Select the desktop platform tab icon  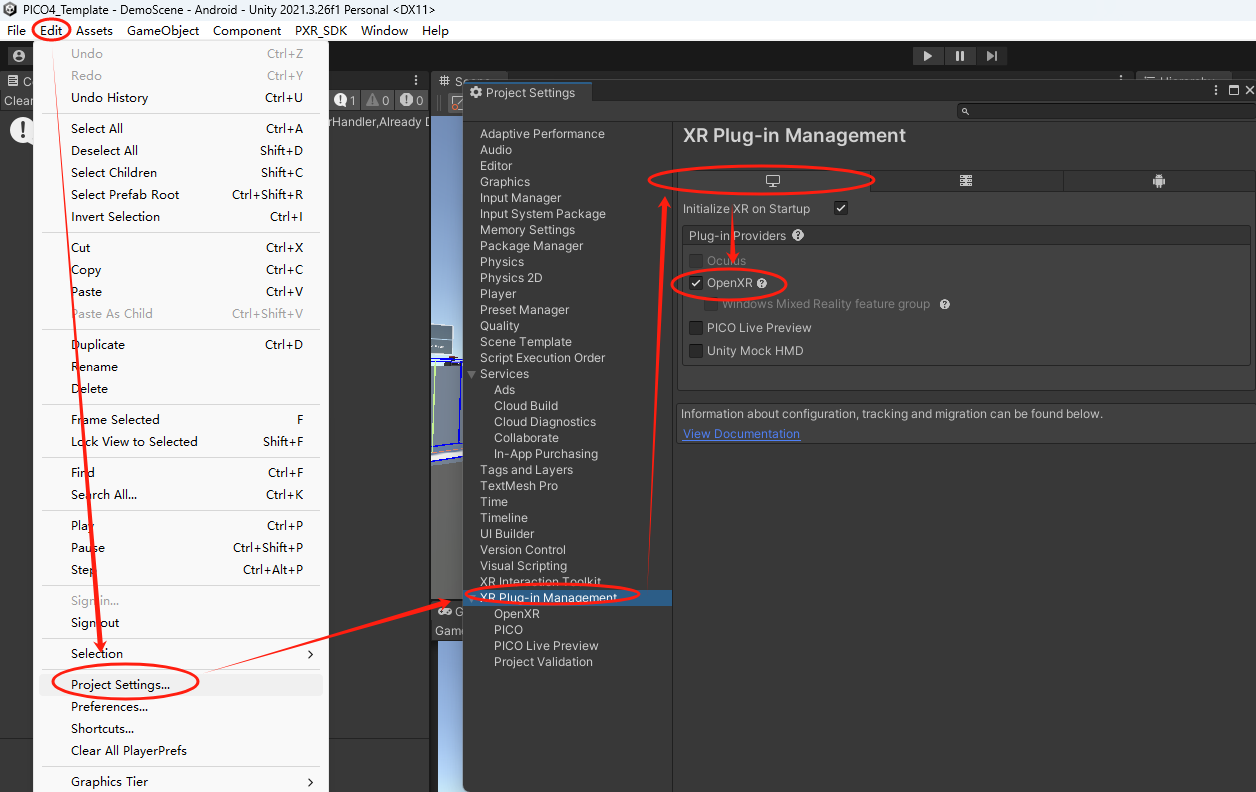773,181
